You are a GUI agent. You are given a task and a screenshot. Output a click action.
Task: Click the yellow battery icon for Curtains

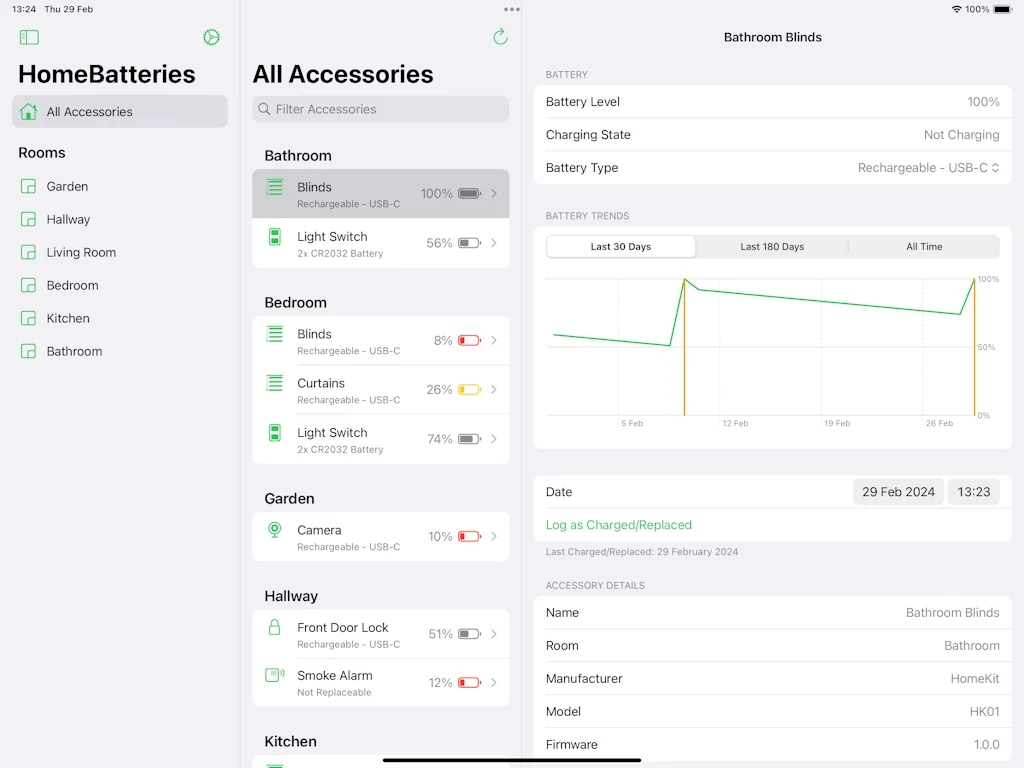coord(470,389)
